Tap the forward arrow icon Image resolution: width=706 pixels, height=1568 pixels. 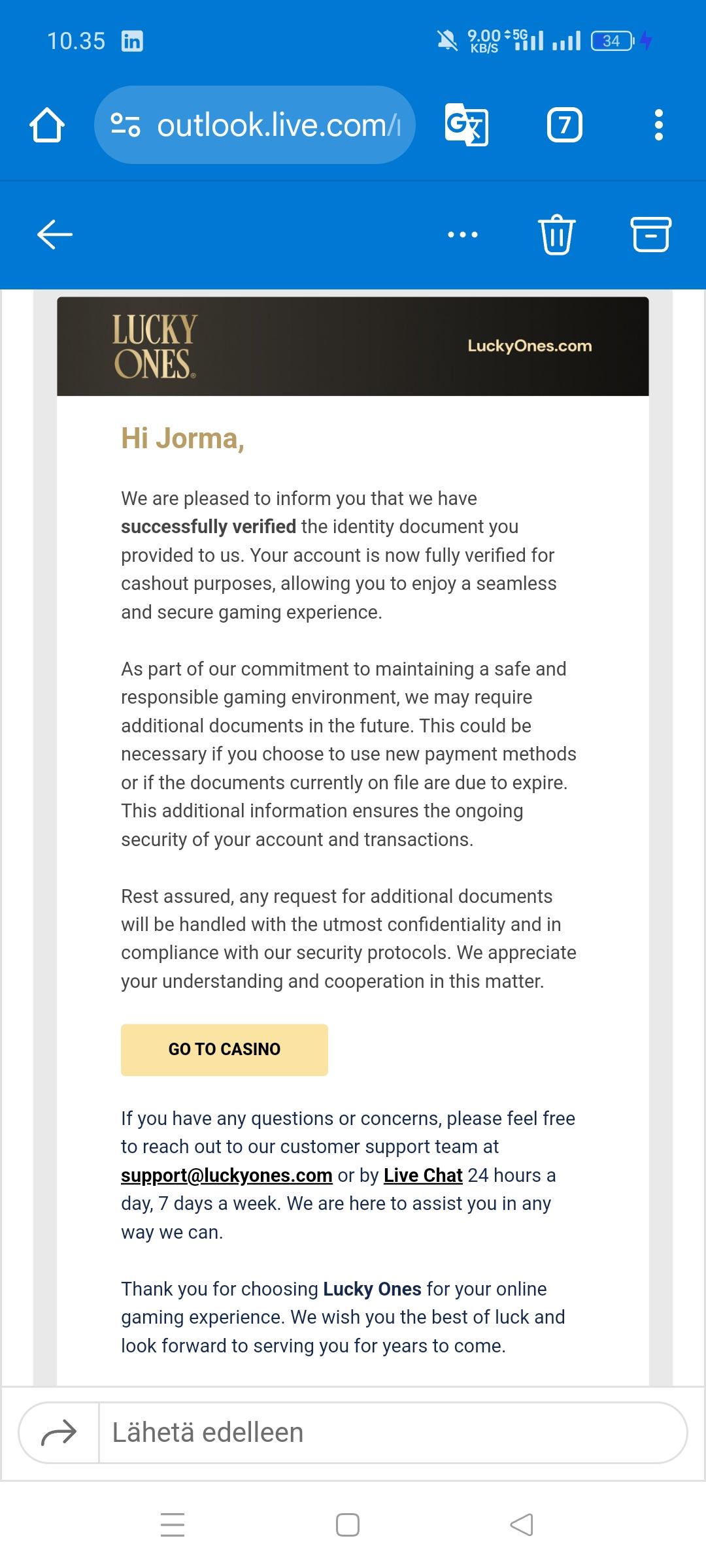[59, 1433]
